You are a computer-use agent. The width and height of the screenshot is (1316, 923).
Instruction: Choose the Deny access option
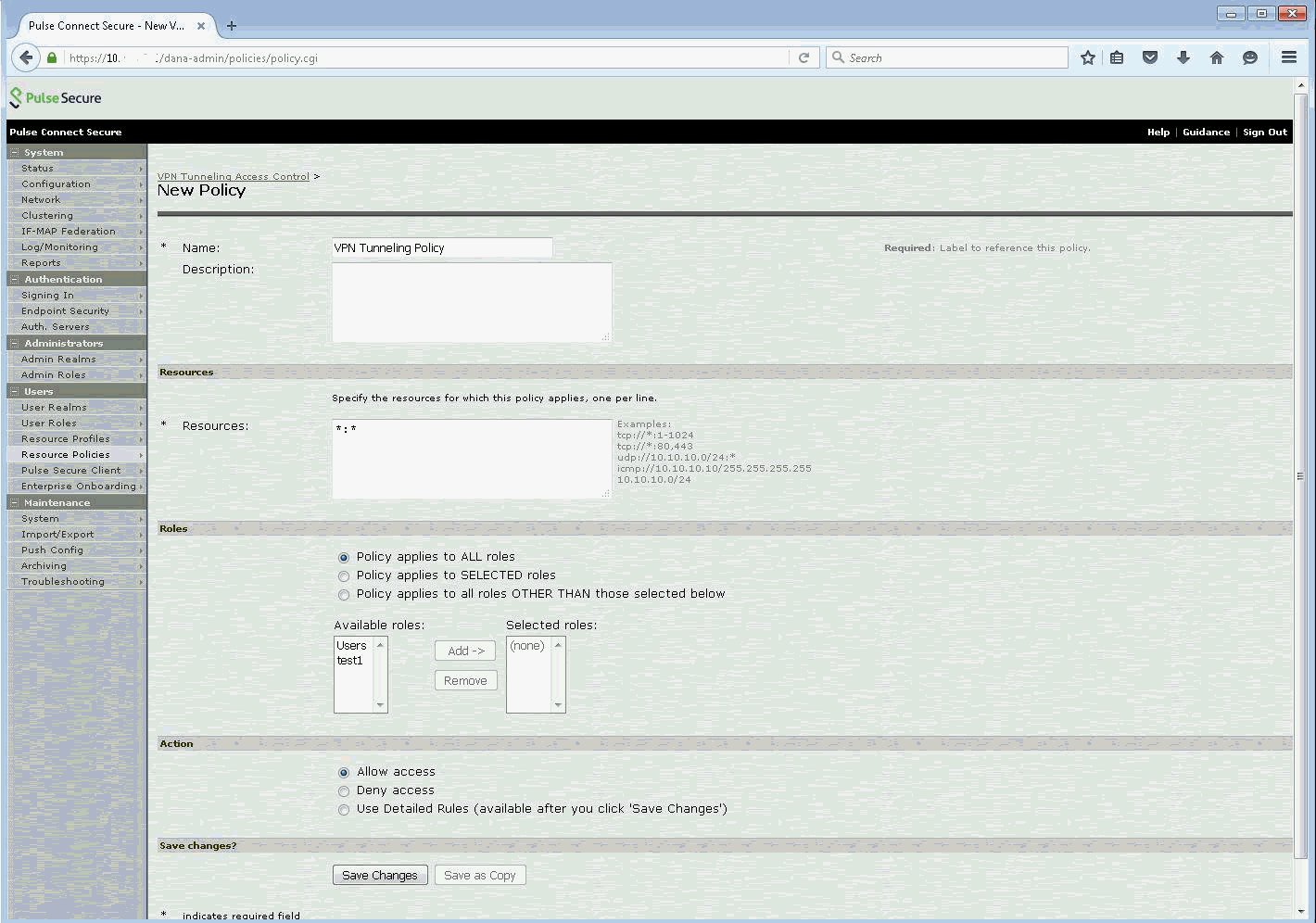tap(344, 790)
